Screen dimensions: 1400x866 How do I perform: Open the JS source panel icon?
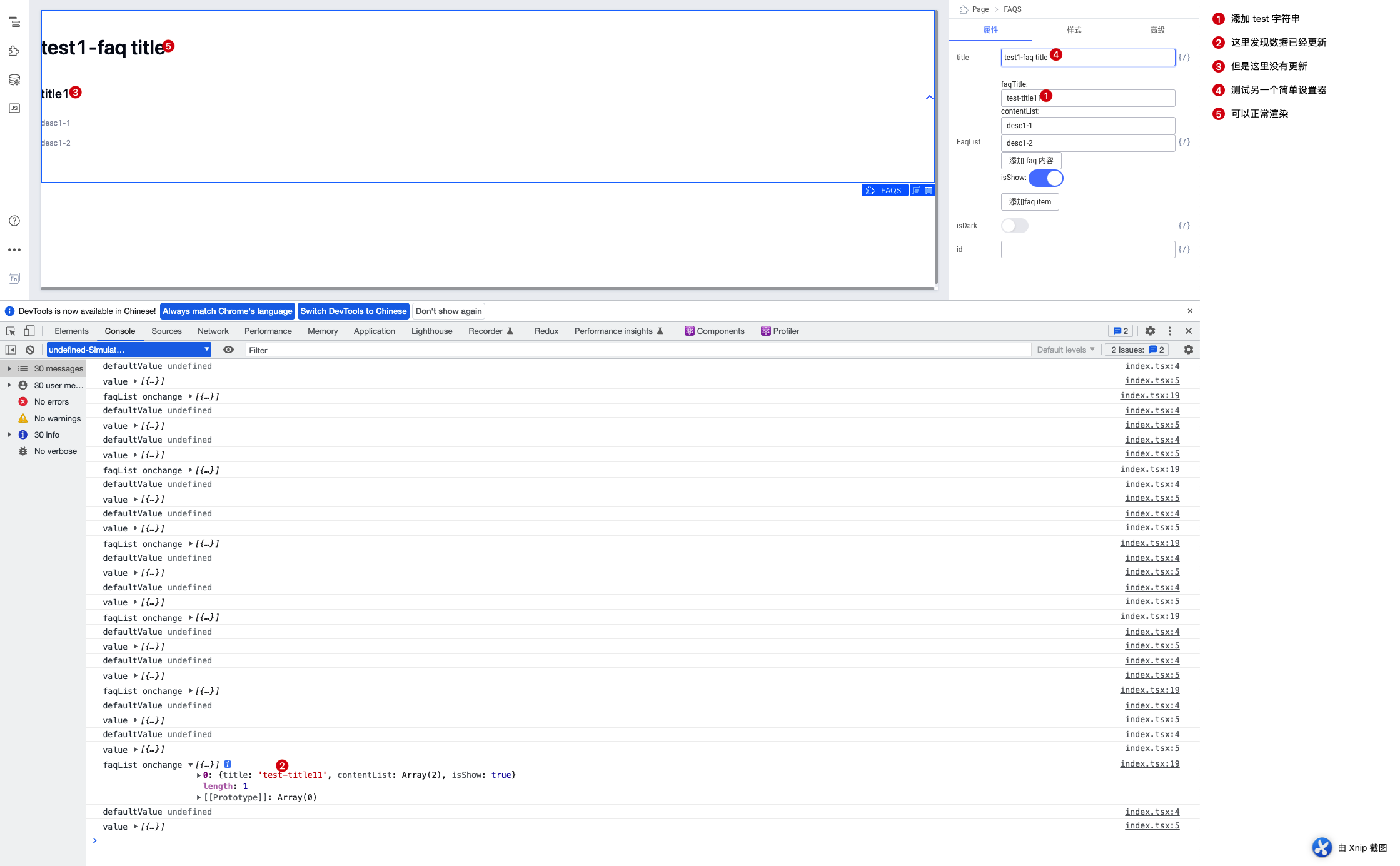point(14,108)
